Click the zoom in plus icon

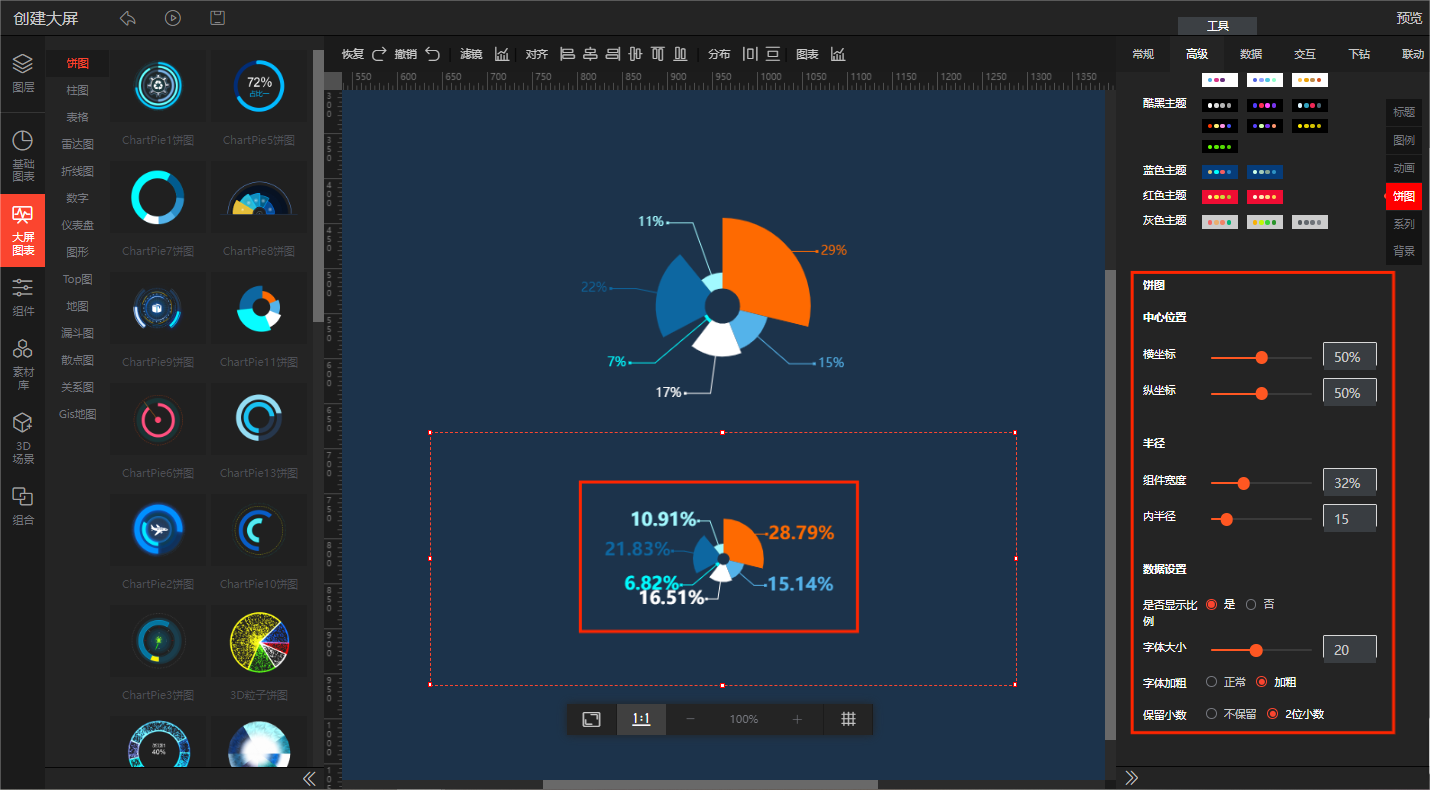click(797, 719)
